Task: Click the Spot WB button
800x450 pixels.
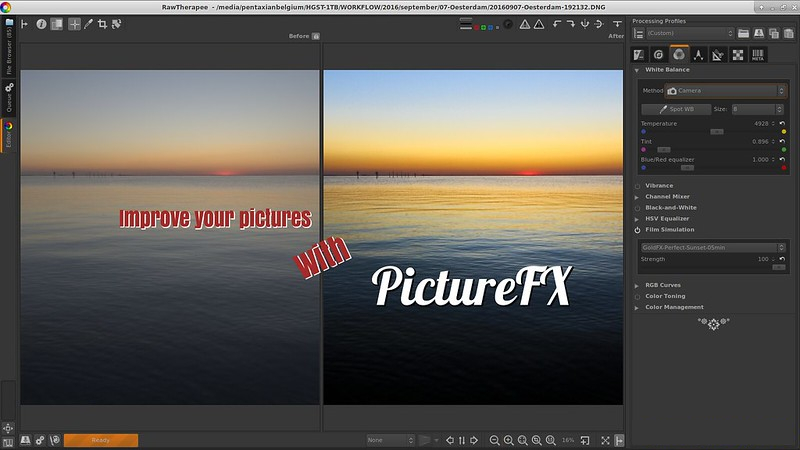Action: coord(676,109)
